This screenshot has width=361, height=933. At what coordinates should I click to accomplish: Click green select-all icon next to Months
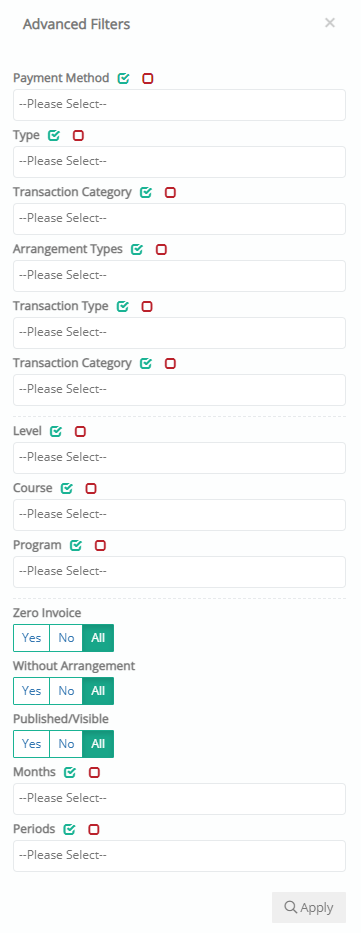pos(70,772)
